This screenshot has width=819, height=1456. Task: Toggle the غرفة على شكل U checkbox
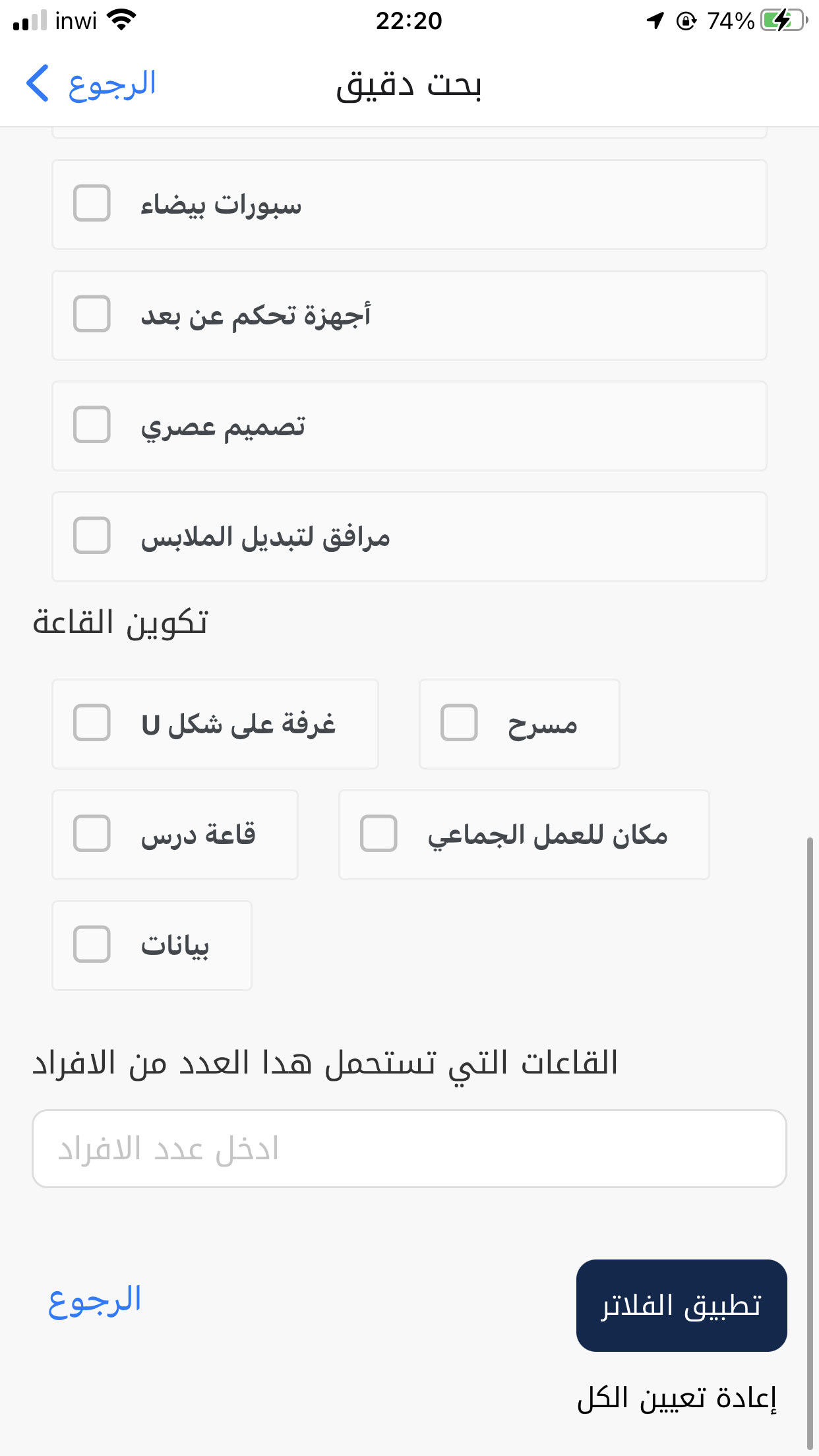point(92,723)
